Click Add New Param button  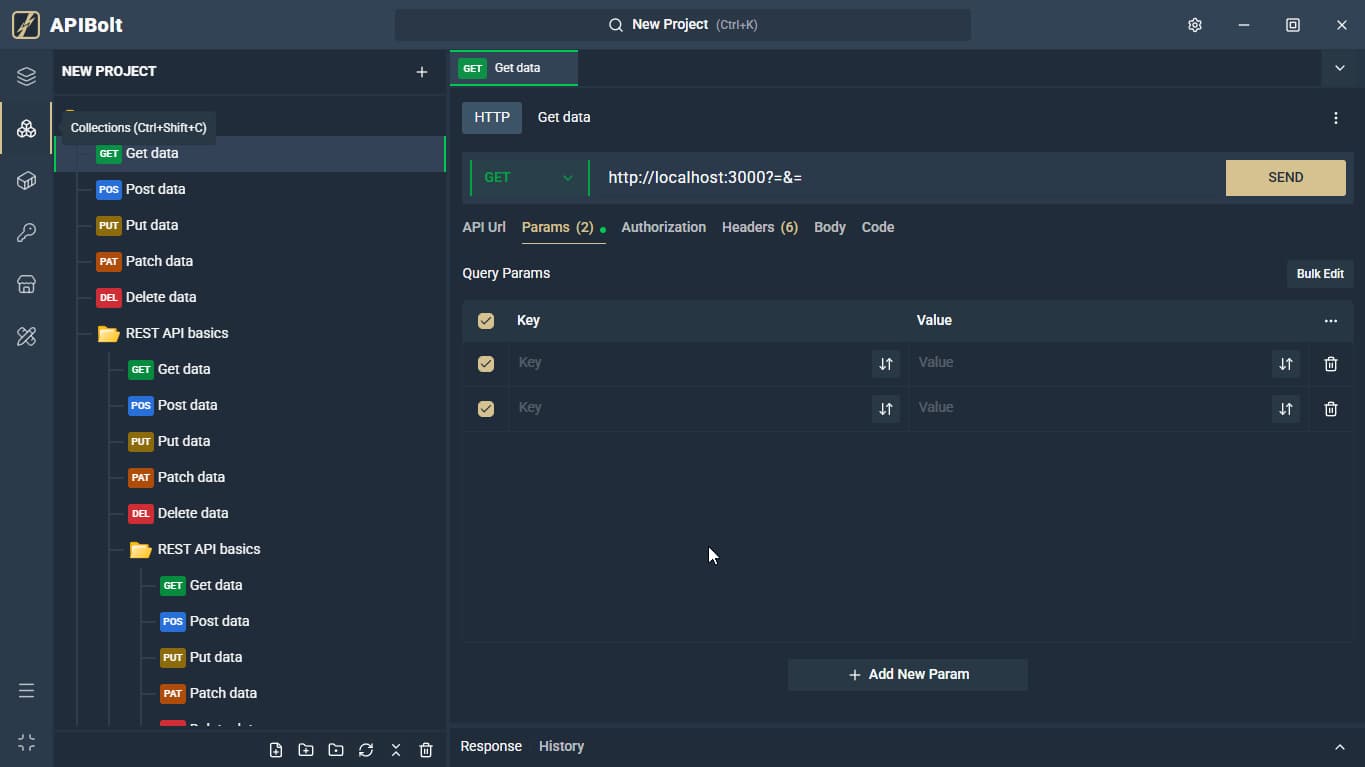908,675
